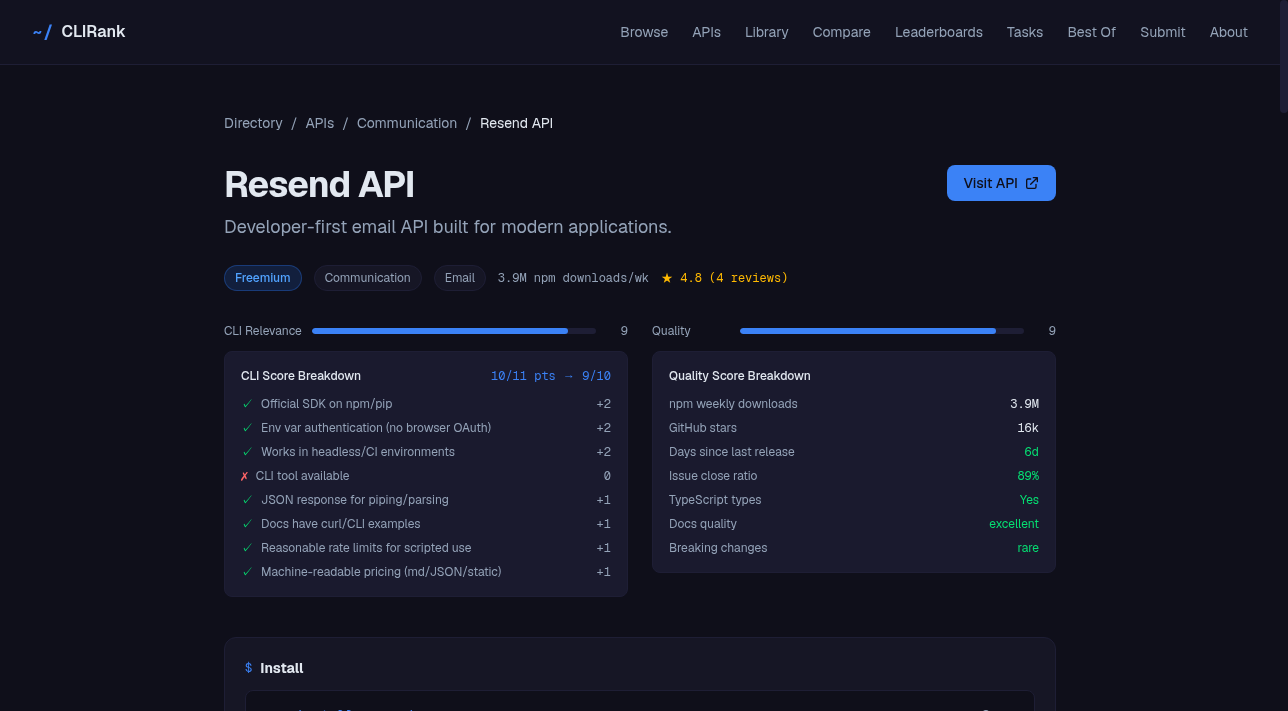Click checkmark for Docs have curl/CLI examples
The image size is (1288, 711).
247,524
